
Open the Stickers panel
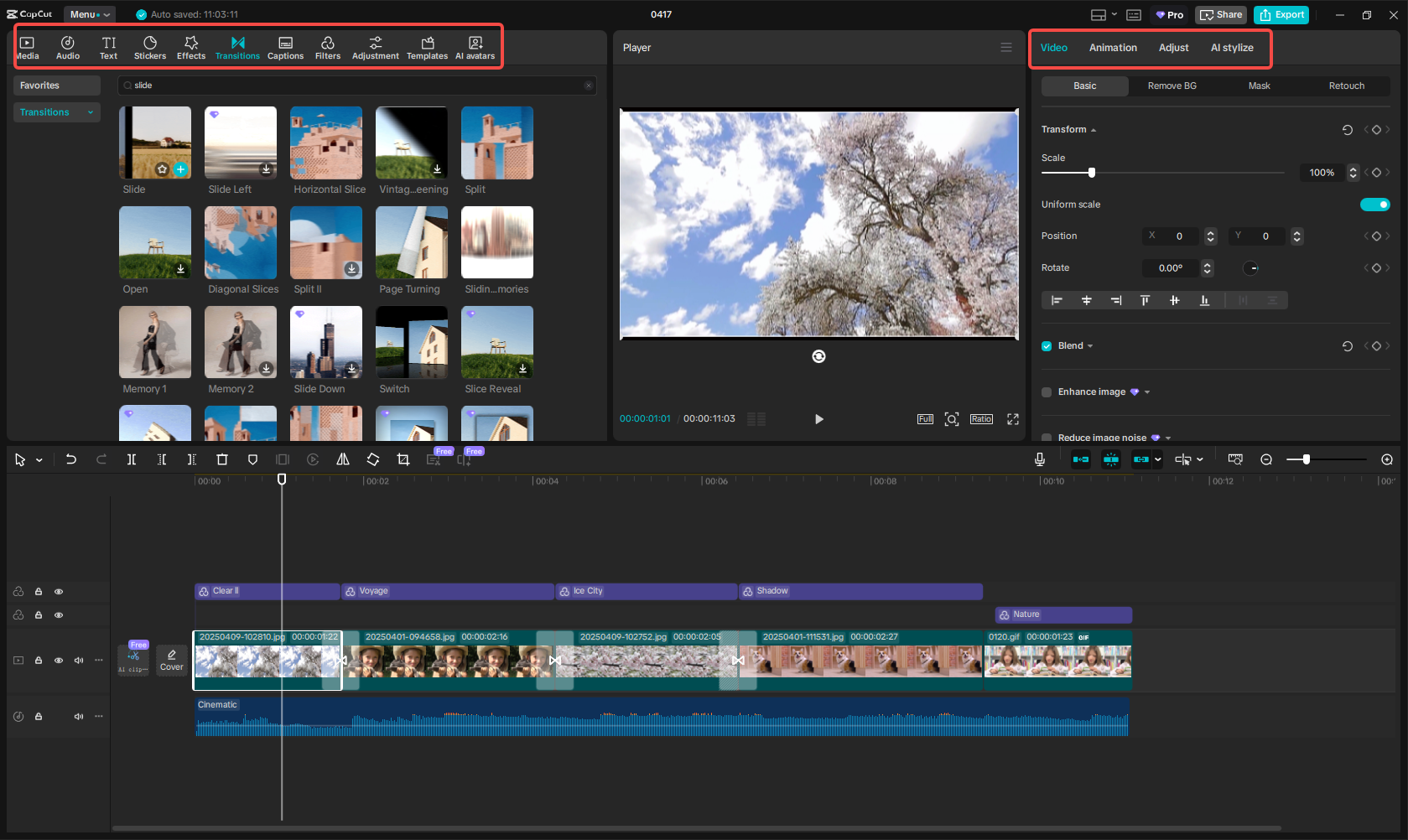click(150, 48)
